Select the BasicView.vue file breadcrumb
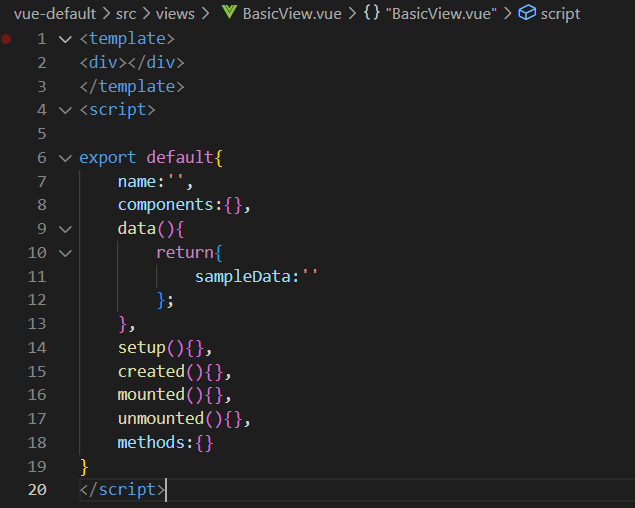This screenshot has width=635, height=508. [292, 14]
